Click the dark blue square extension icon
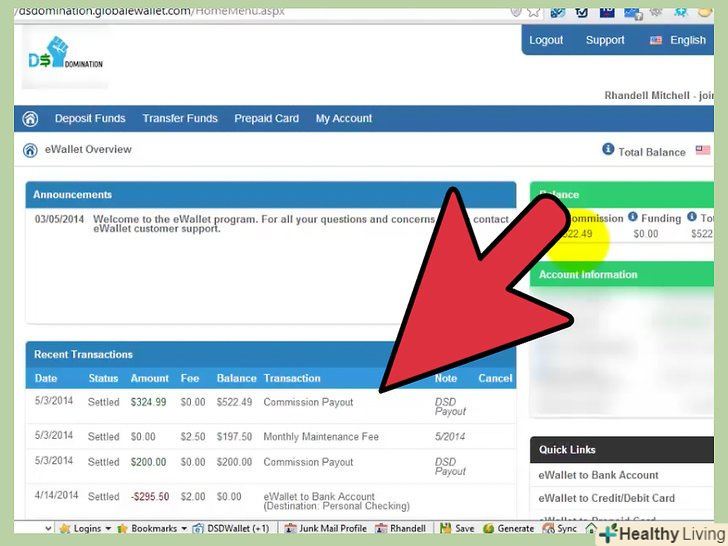The image size is (728, 546). pyautogui.click(x=607, y=12)
